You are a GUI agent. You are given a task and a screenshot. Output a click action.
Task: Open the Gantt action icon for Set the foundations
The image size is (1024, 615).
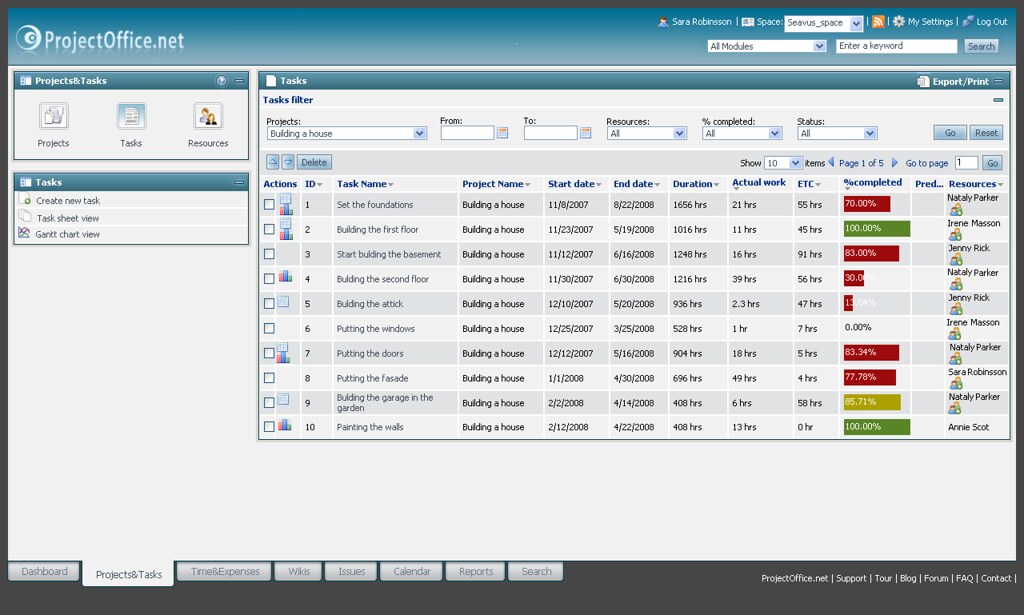point(284,207)
